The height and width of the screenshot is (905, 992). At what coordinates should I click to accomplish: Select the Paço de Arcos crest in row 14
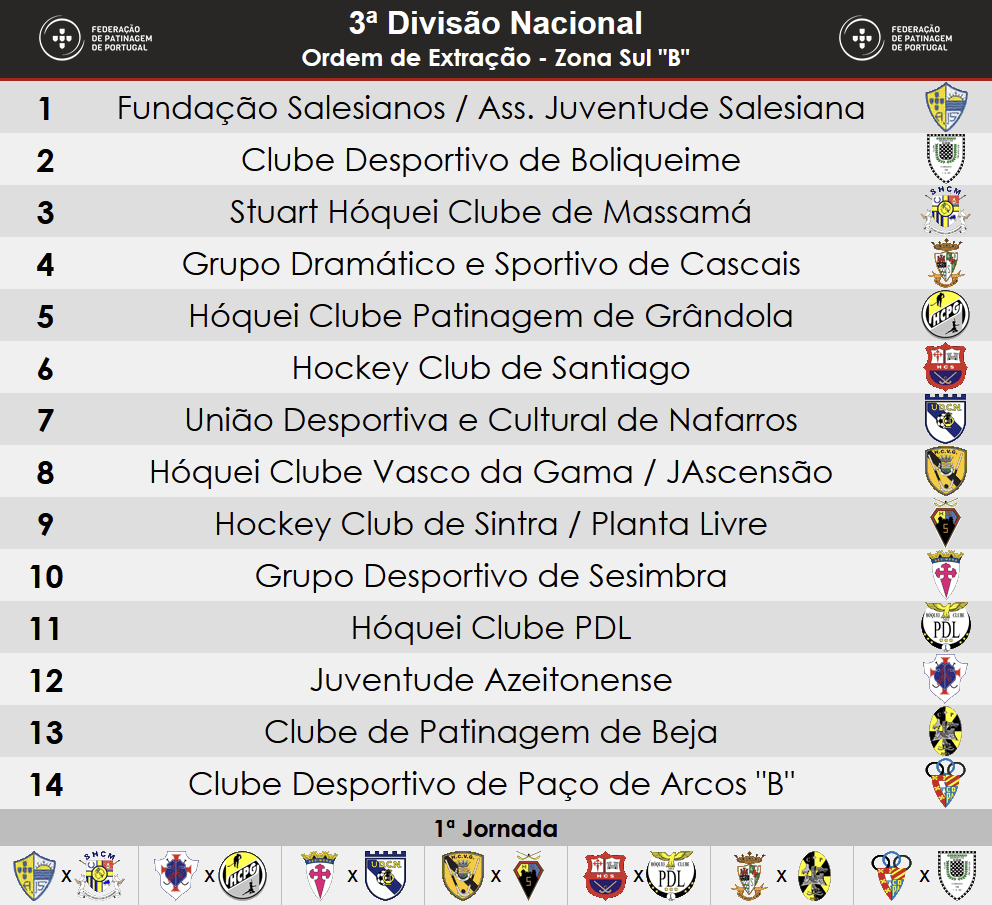pos(945,783)
